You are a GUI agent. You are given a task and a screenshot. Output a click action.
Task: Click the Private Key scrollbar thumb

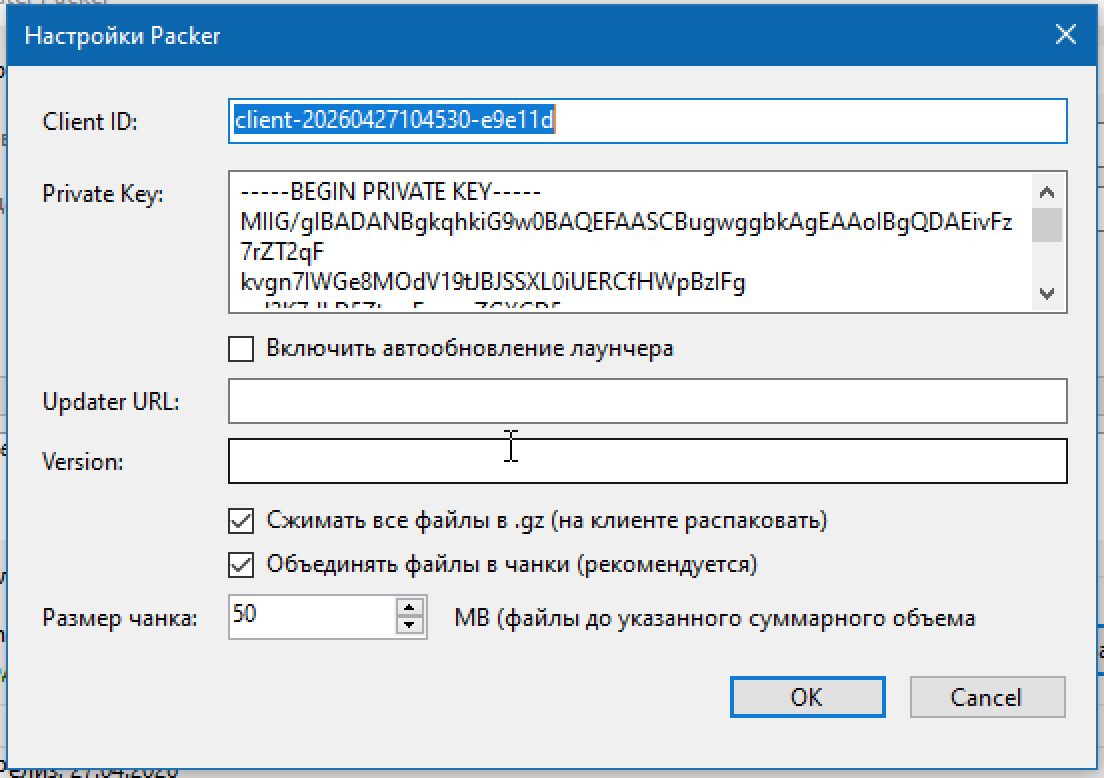click(1047, 225)
